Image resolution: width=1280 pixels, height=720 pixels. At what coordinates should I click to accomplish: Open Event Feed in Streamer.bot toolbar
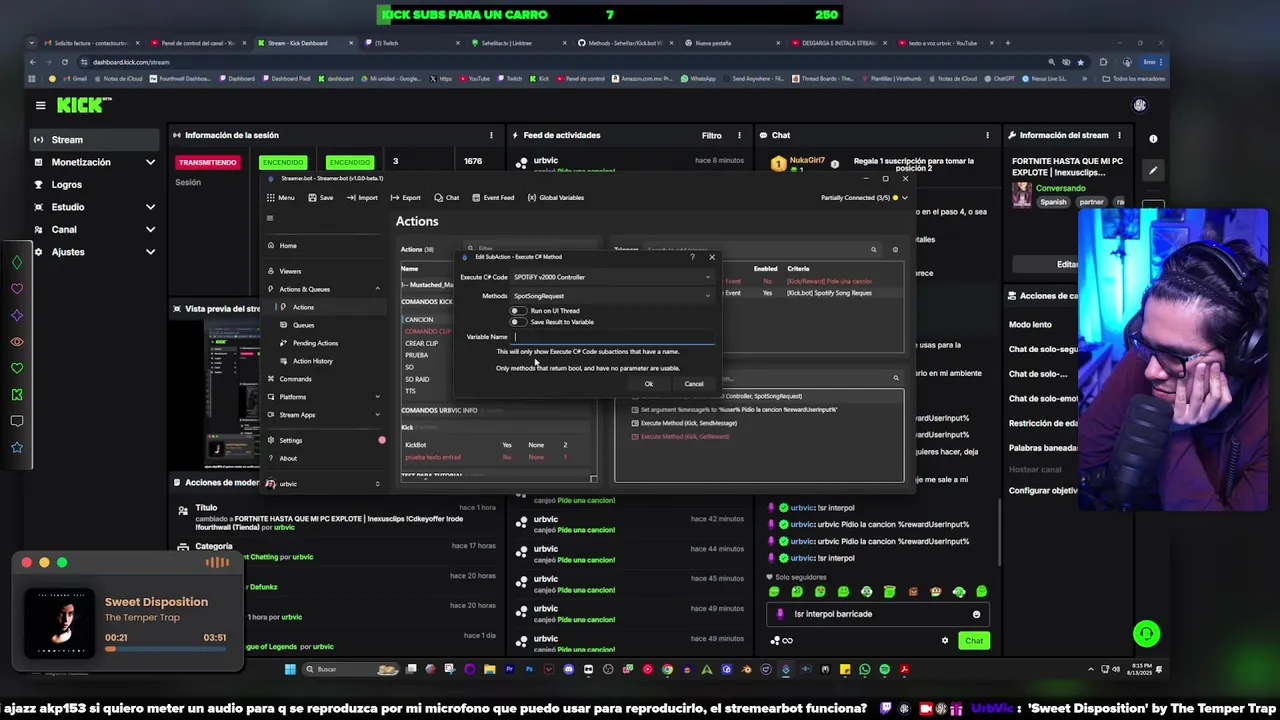pos(494,198)
